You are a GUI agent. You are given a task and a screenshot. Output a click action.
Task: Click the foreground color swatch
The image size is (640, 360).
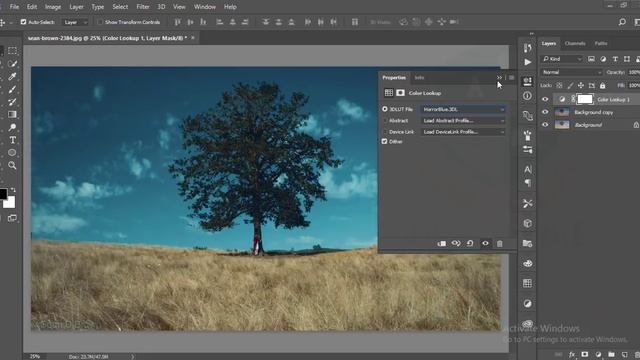pos(3,194)
